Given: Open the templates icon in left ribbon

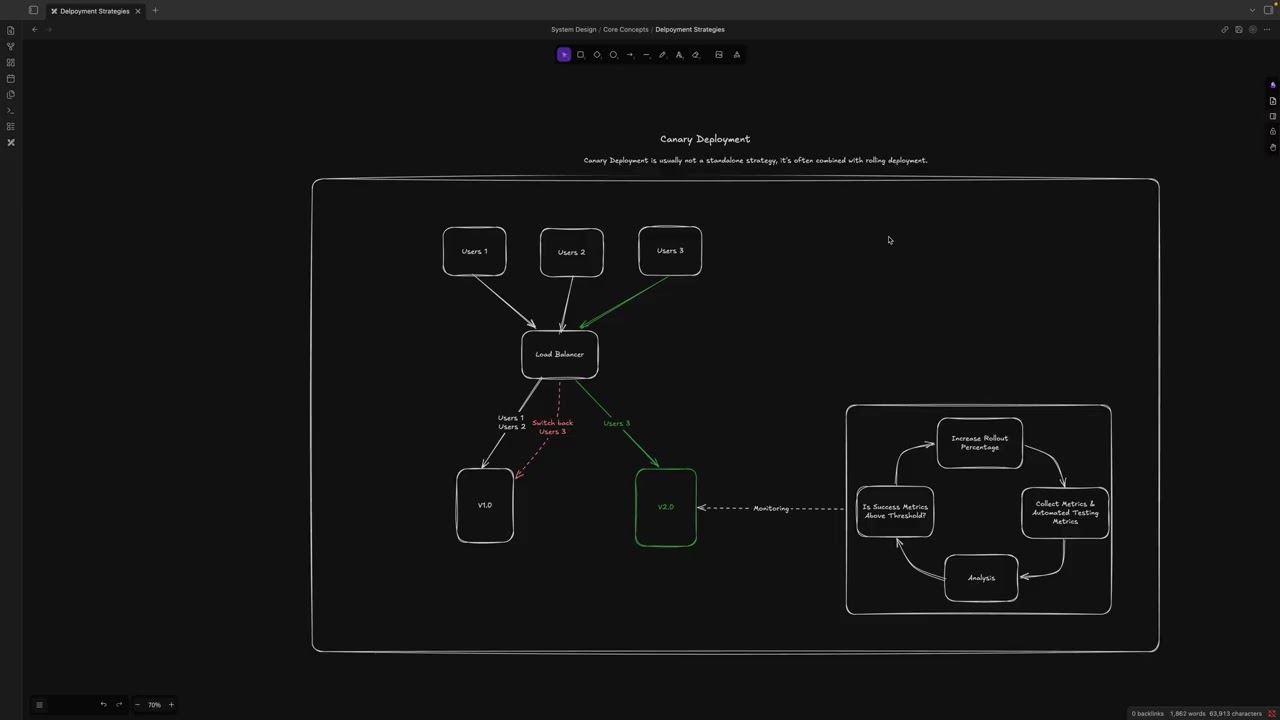Looking at the screenshot, I should coord(11,94).
